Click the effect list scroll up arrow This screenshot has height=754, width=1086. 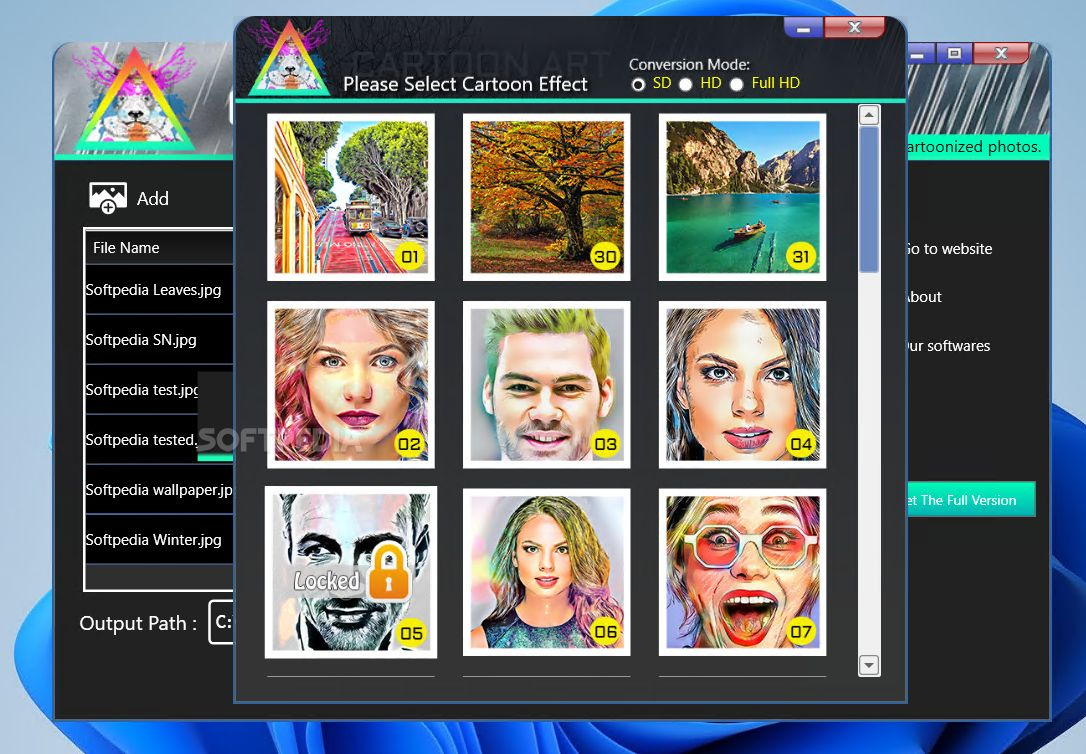(x=869, y=115)
